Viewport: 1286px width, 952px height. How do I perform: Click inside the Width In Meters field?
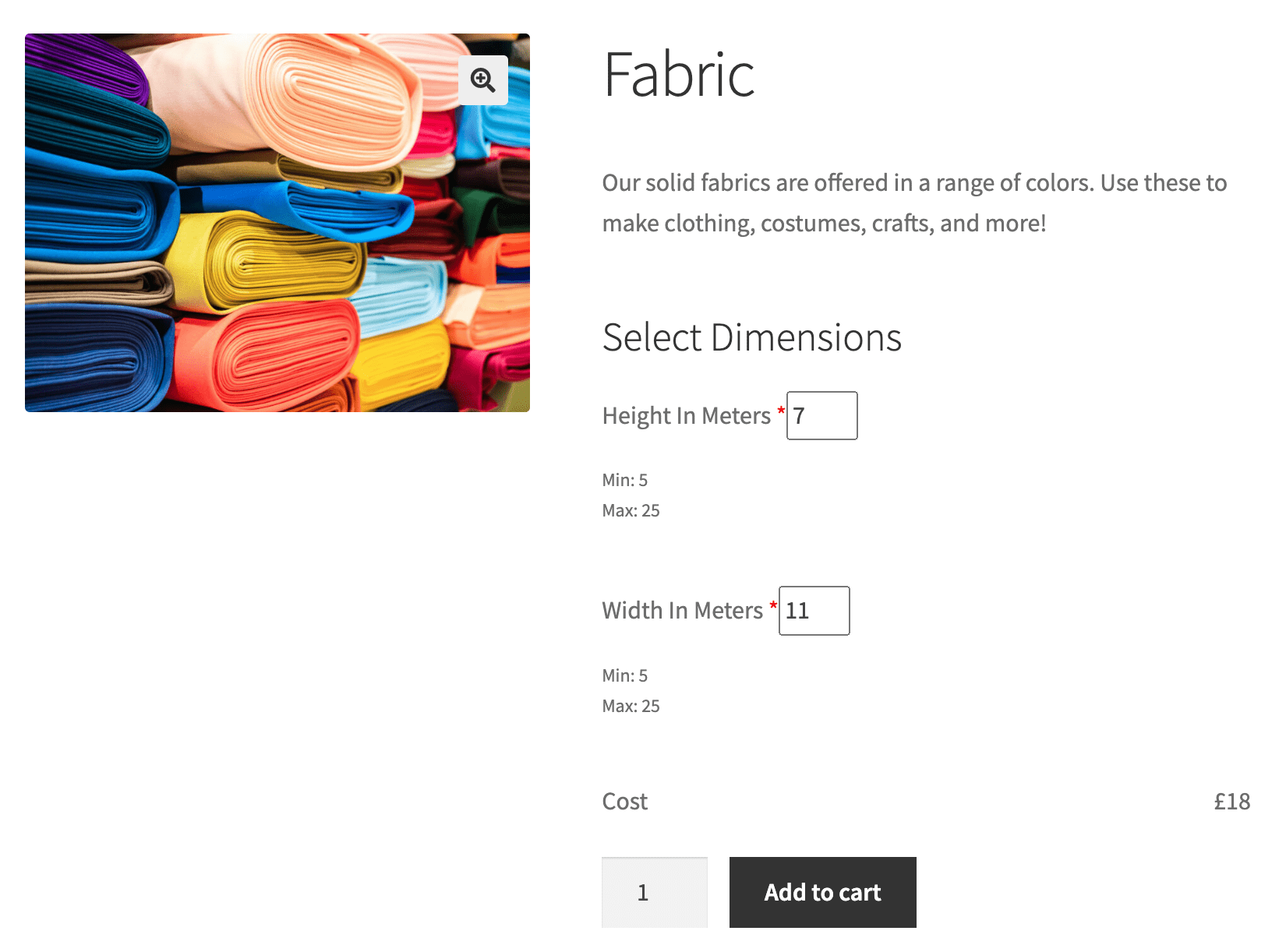[x=814, y=611]
